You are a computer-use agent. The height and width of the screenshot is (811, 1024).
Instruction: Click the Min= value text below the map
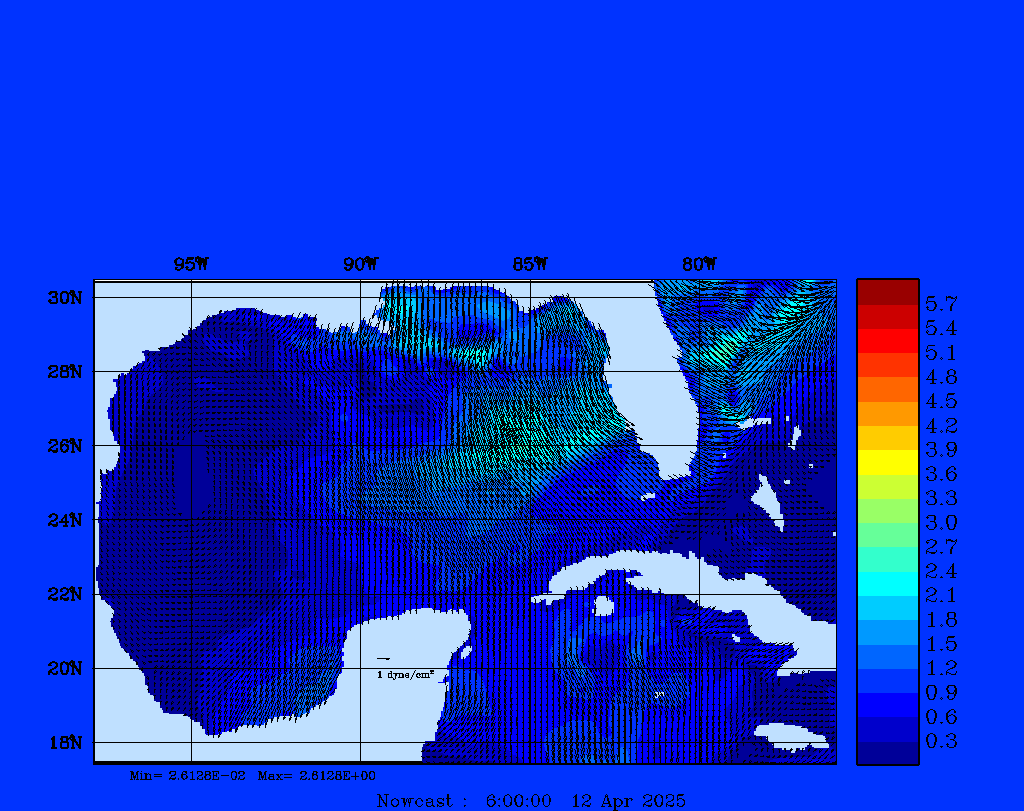tap(187, 776)
